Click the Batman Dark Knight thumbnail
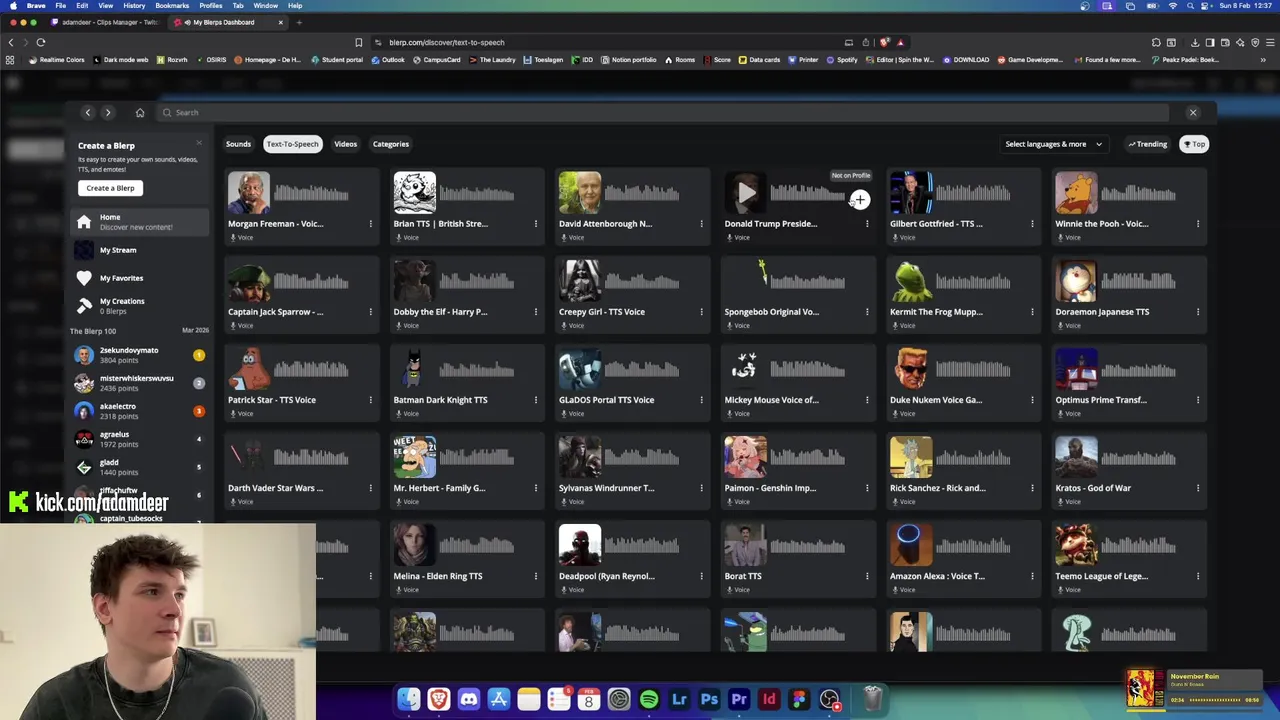1280x720 pixels. (414, 369)
